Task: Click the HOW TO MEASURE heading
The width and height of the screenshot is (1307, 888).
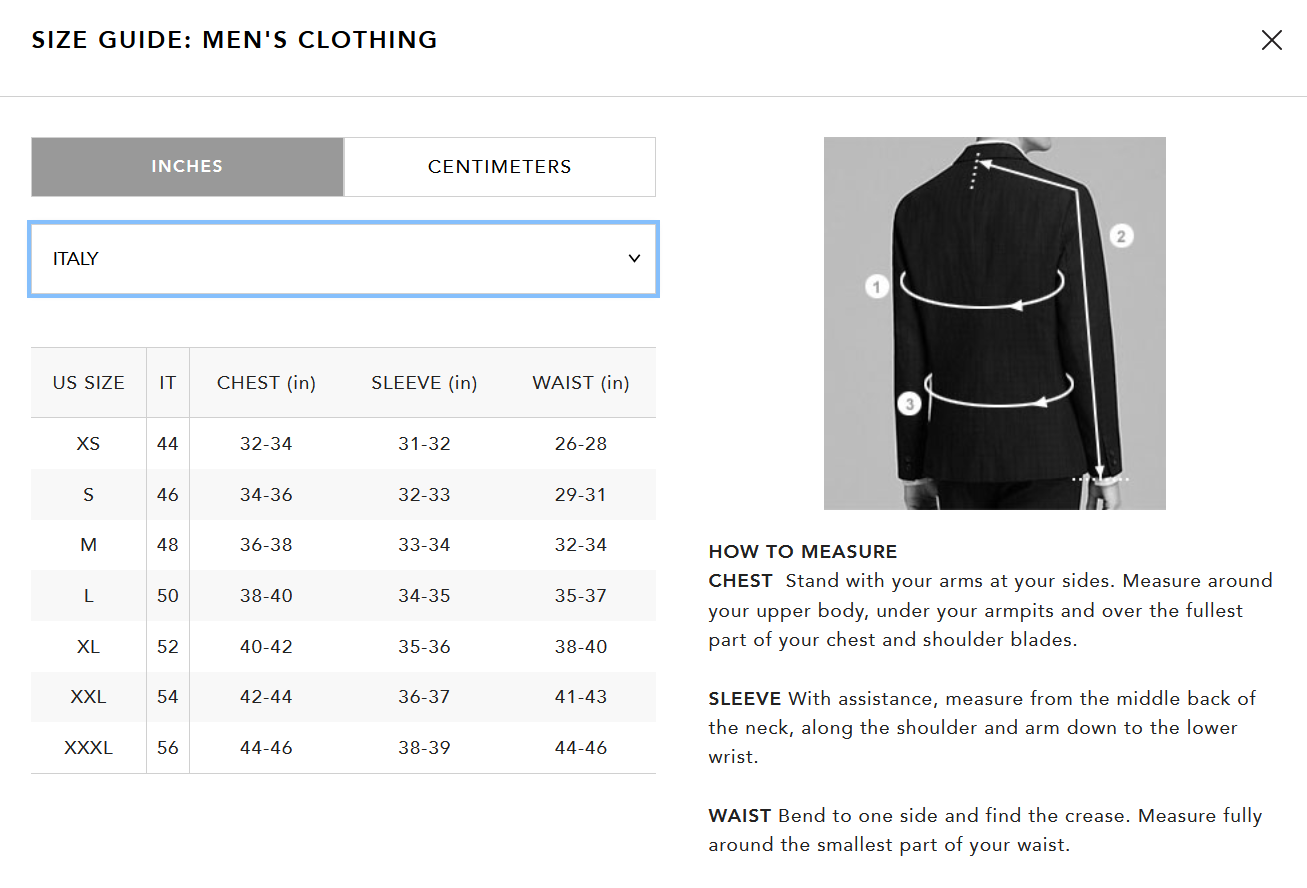Action: (803, 552)
